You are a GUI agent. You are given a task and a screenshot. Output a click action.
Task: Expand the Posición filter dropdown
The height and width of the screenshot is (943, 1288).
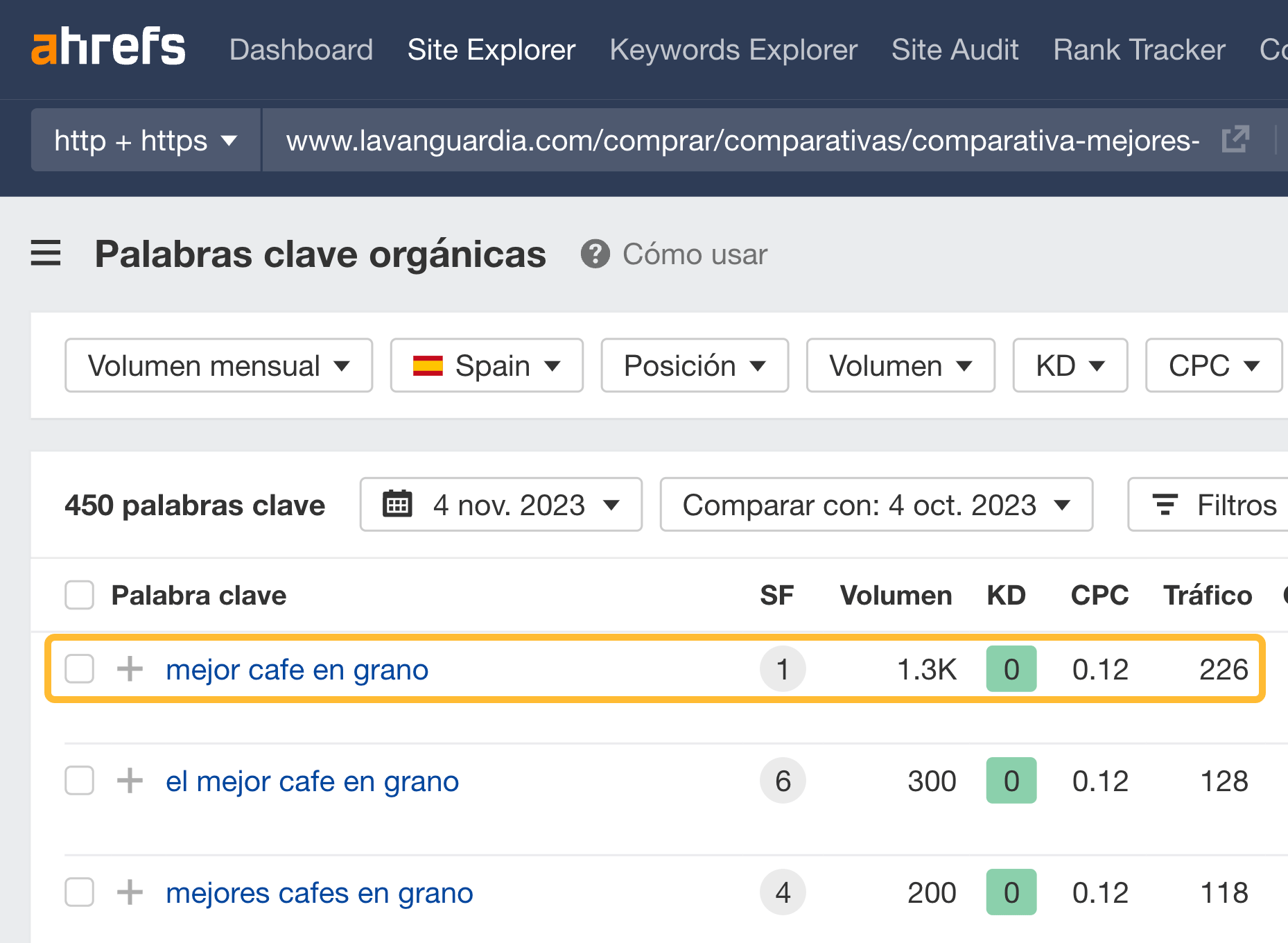[x=694, y=365]
